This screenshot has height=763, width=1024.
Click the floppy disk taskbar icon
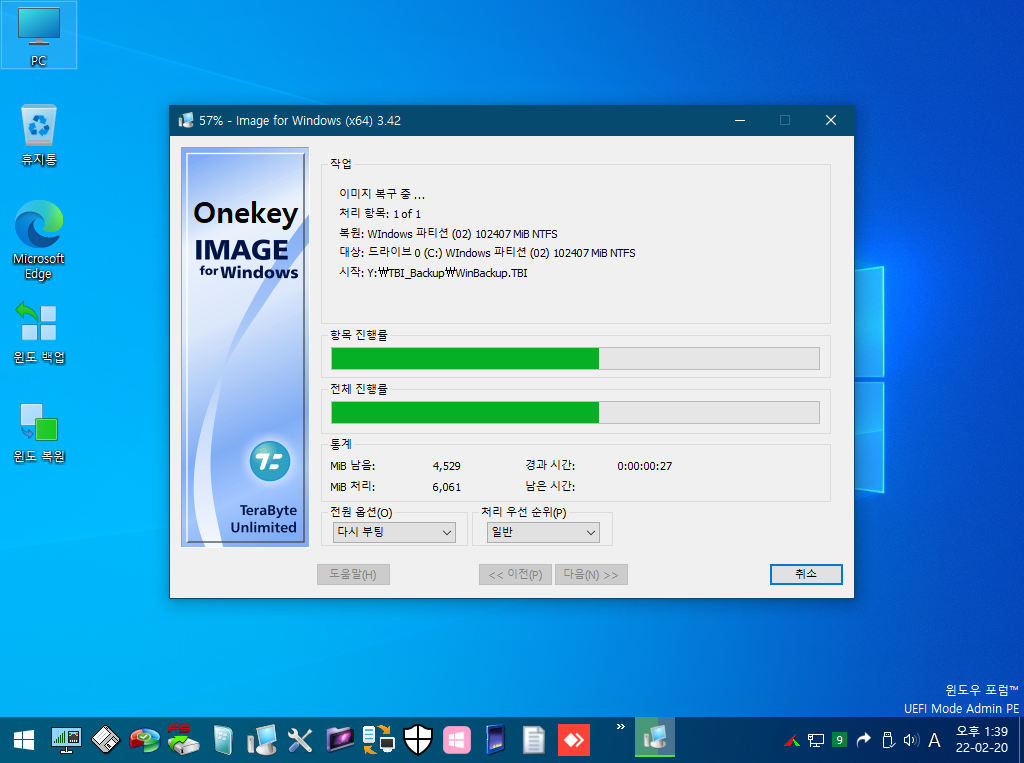tap(105, 740)
